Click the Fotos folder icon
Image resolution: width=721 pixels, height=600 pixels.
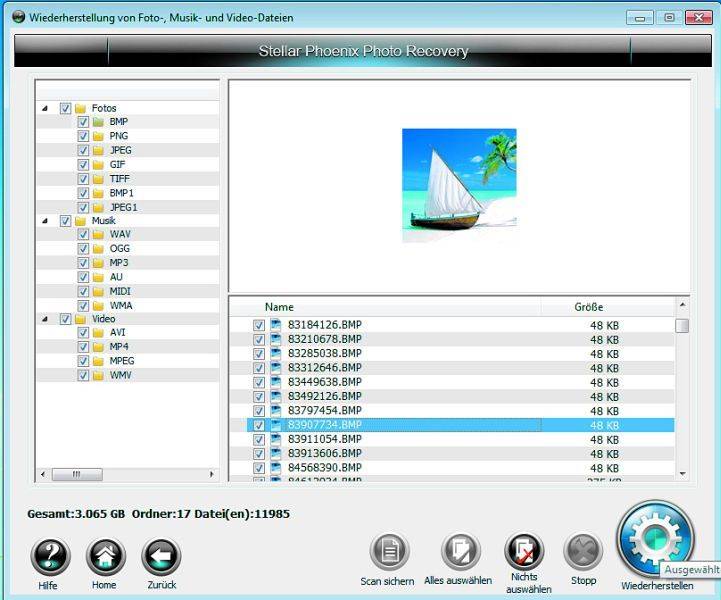pos(80,109)
